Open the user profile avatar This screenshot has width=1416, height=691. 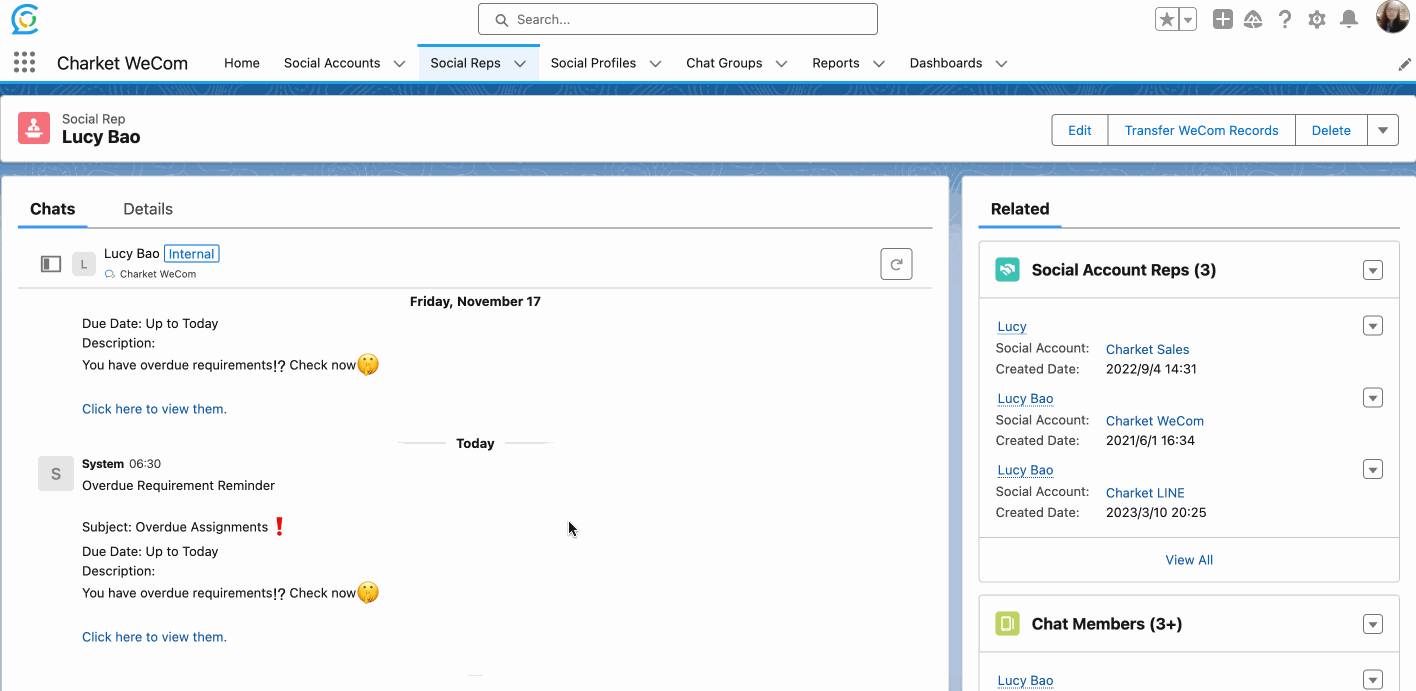[x=1392, y=18]
